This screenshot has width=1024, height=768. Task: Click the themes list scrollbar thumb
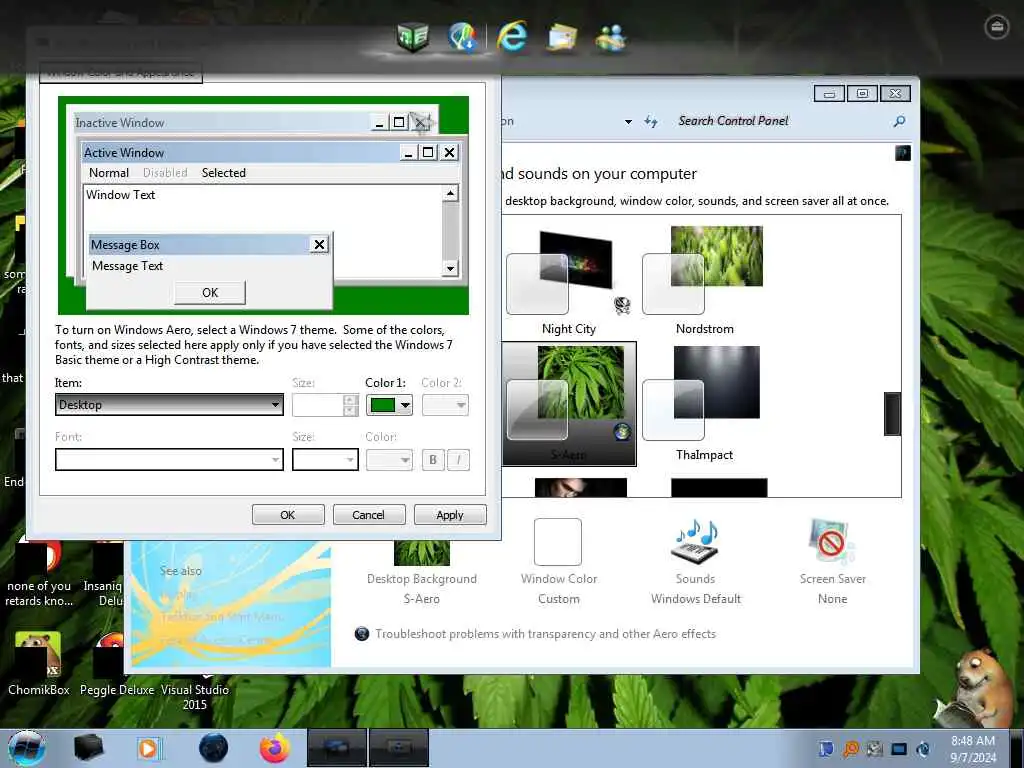(x=892, y=413)
